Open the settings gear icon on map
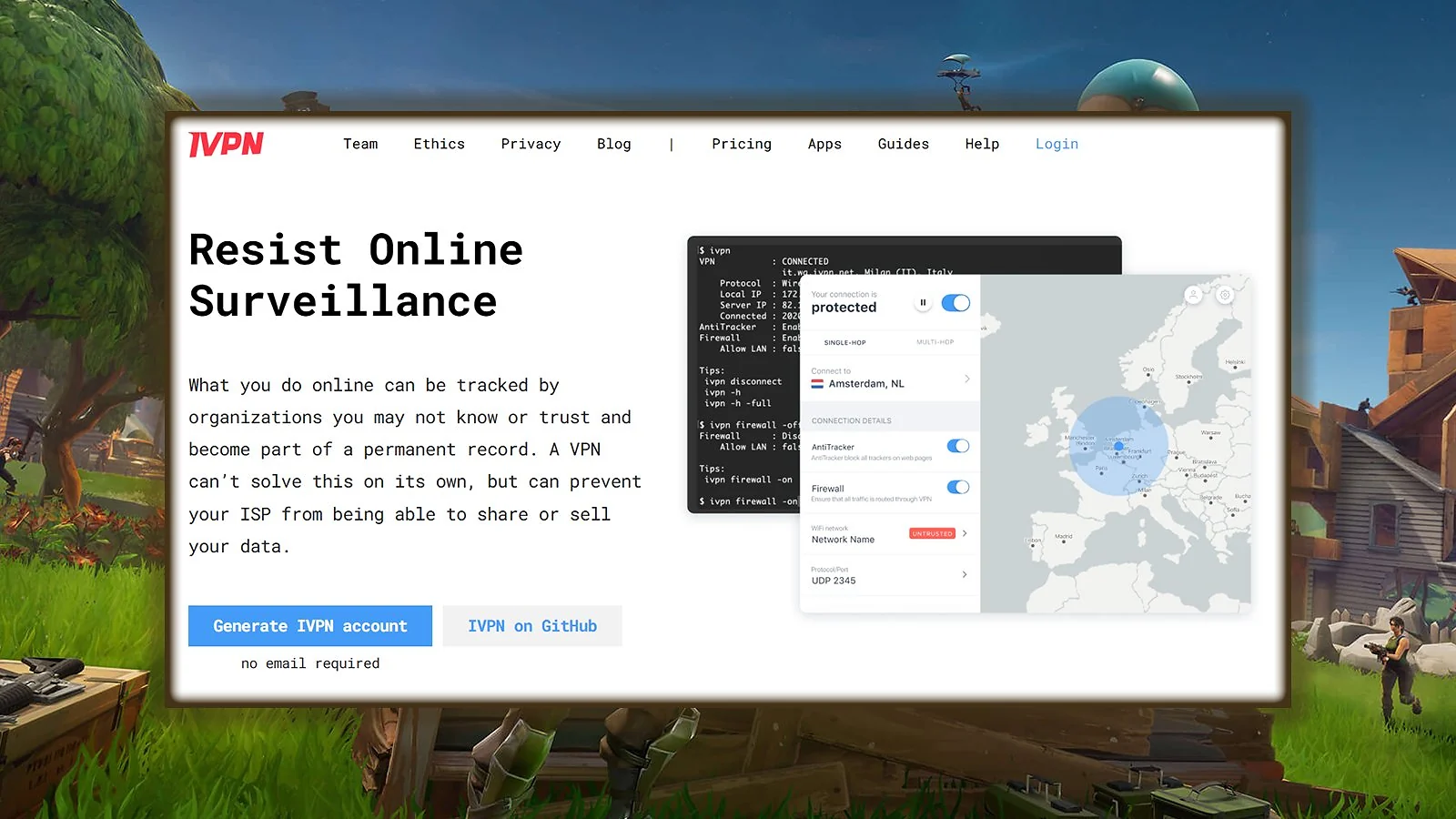The height and width of the screenshot is (819, 1456). click(x=1225, y=295)
